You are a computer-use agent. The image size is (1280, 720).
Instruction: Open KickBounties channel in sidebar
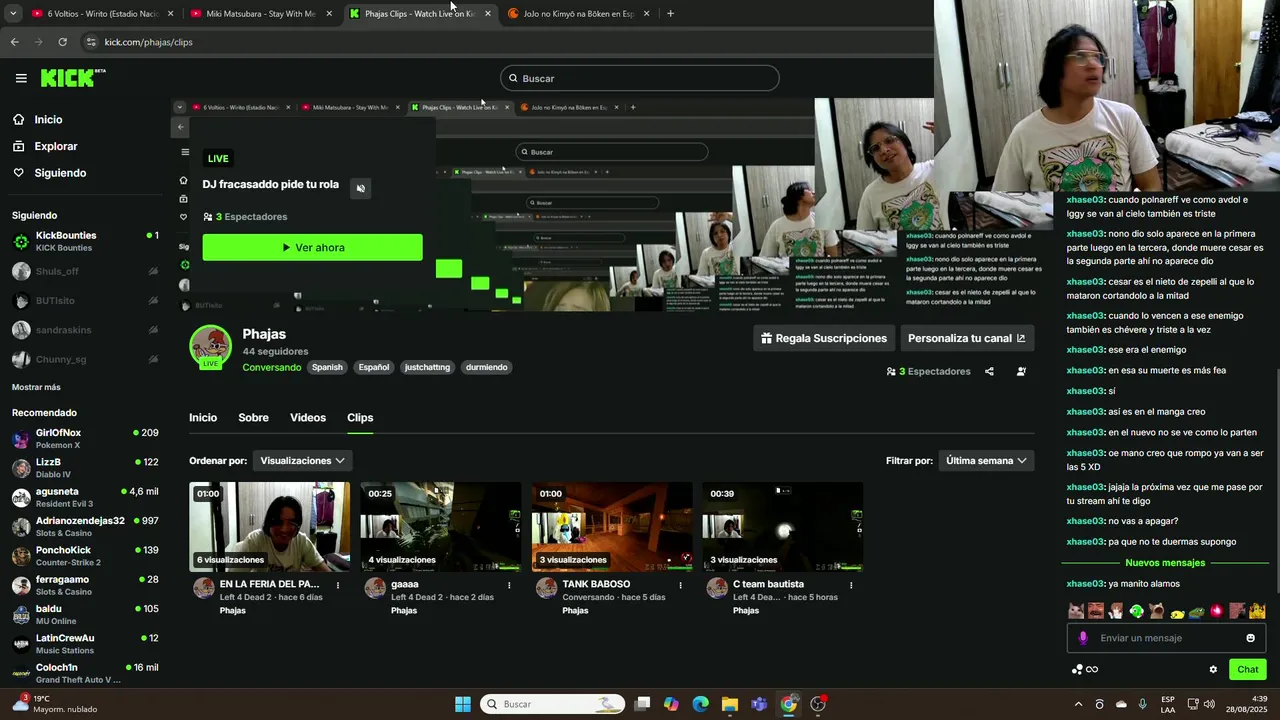point(85,241)
